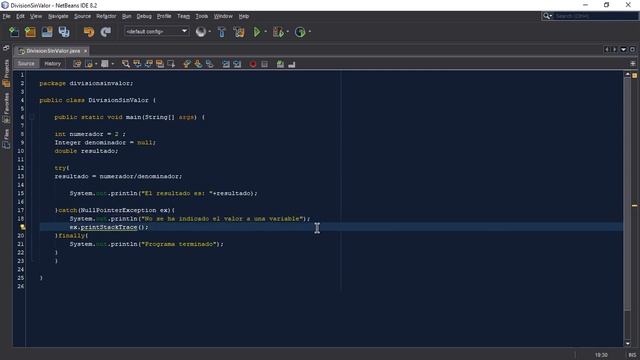Open the Refactor menu

(x=106, y=16)
